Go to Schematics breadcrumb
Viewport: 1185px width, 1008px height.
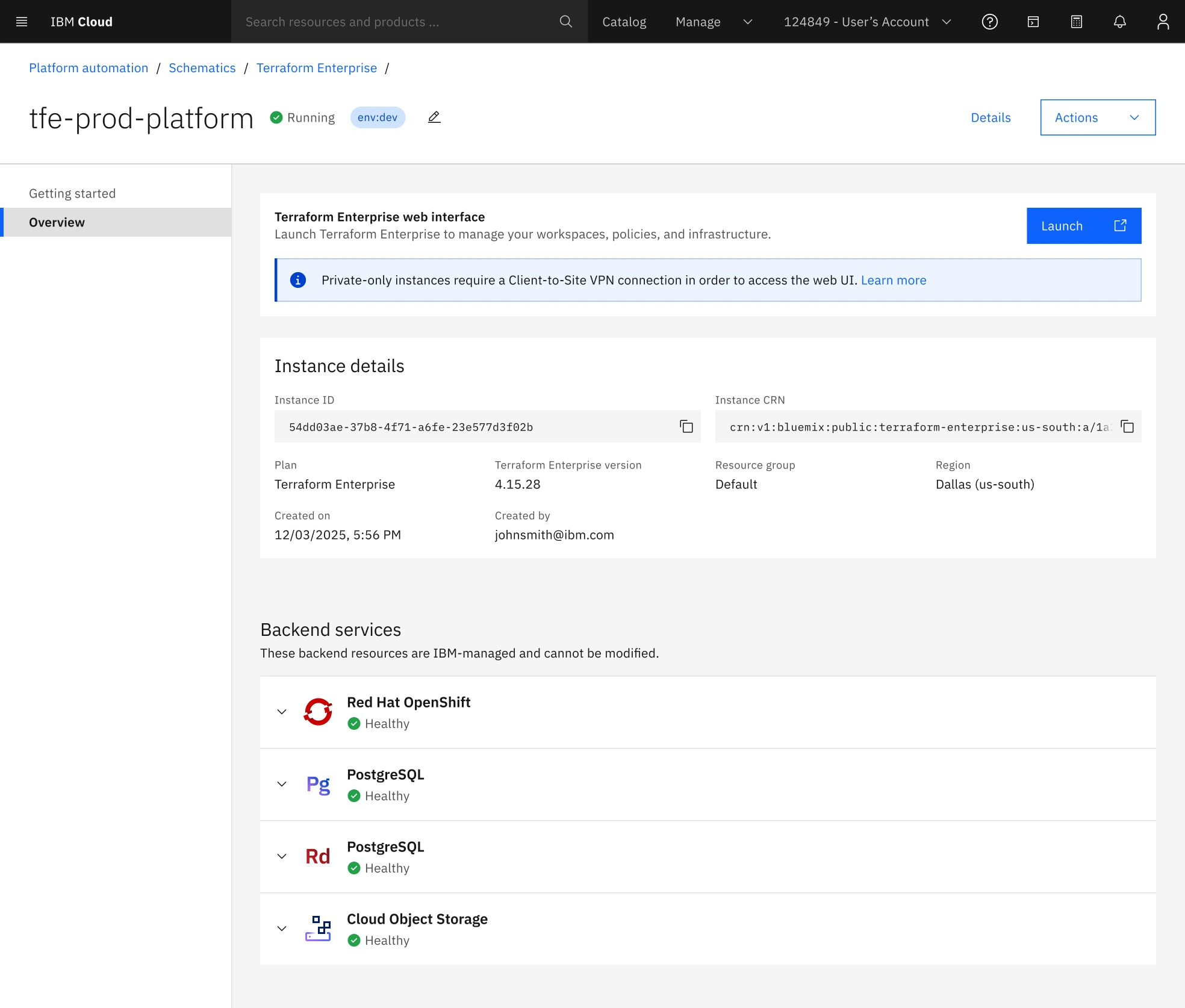tap(202, 68)
